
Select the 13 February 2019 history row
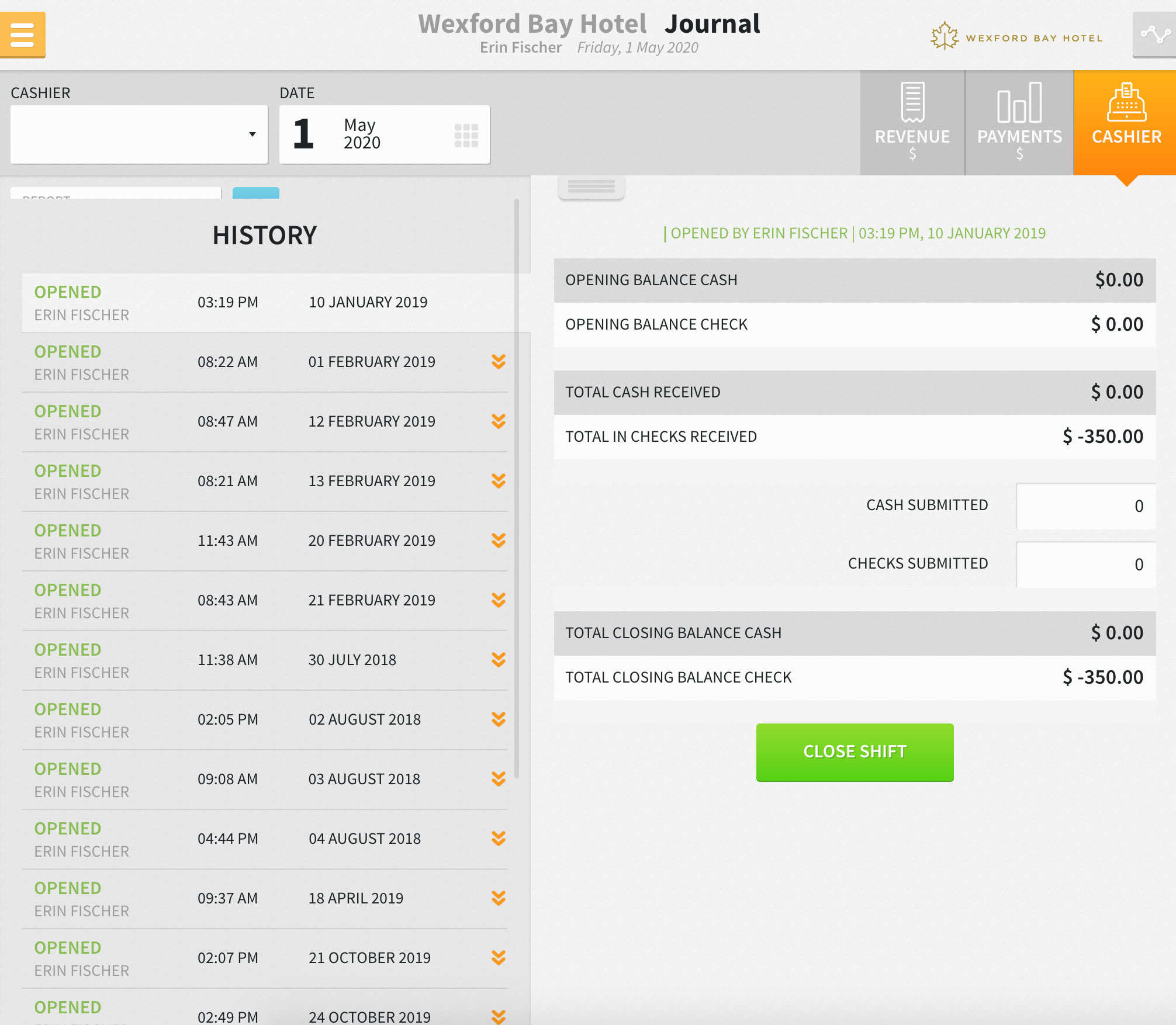(x=264, y=482)
